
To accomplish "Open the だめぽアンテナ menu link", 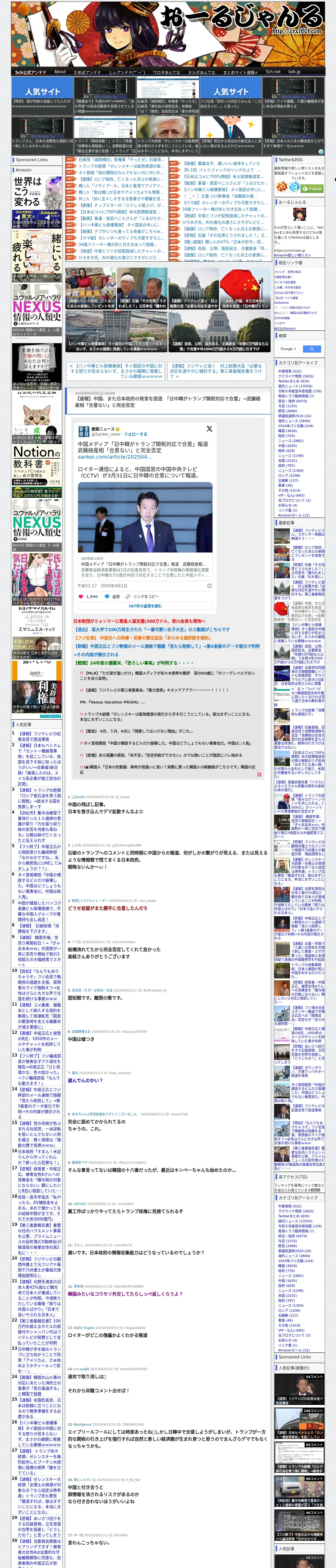I will pyautogui.click(x=87, y=72).
